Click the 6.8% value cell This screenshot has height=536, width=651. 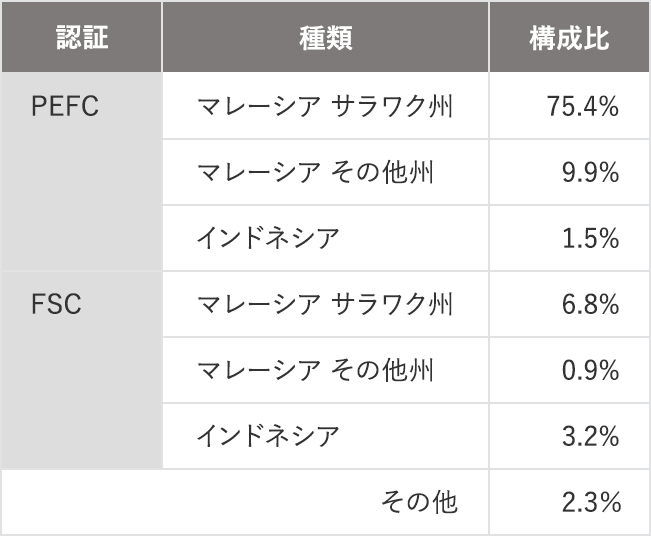click(x=569, y=304)
